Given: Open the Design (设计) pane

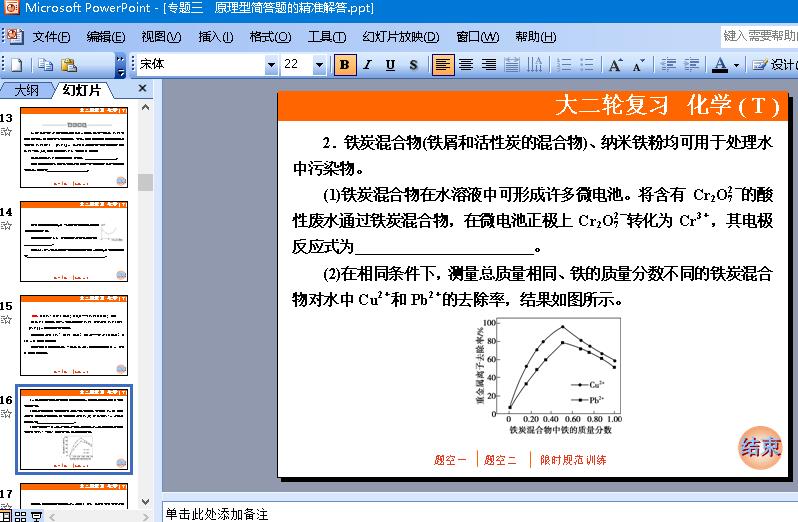Looking at the screenshot, I should (x=774, y=65).
